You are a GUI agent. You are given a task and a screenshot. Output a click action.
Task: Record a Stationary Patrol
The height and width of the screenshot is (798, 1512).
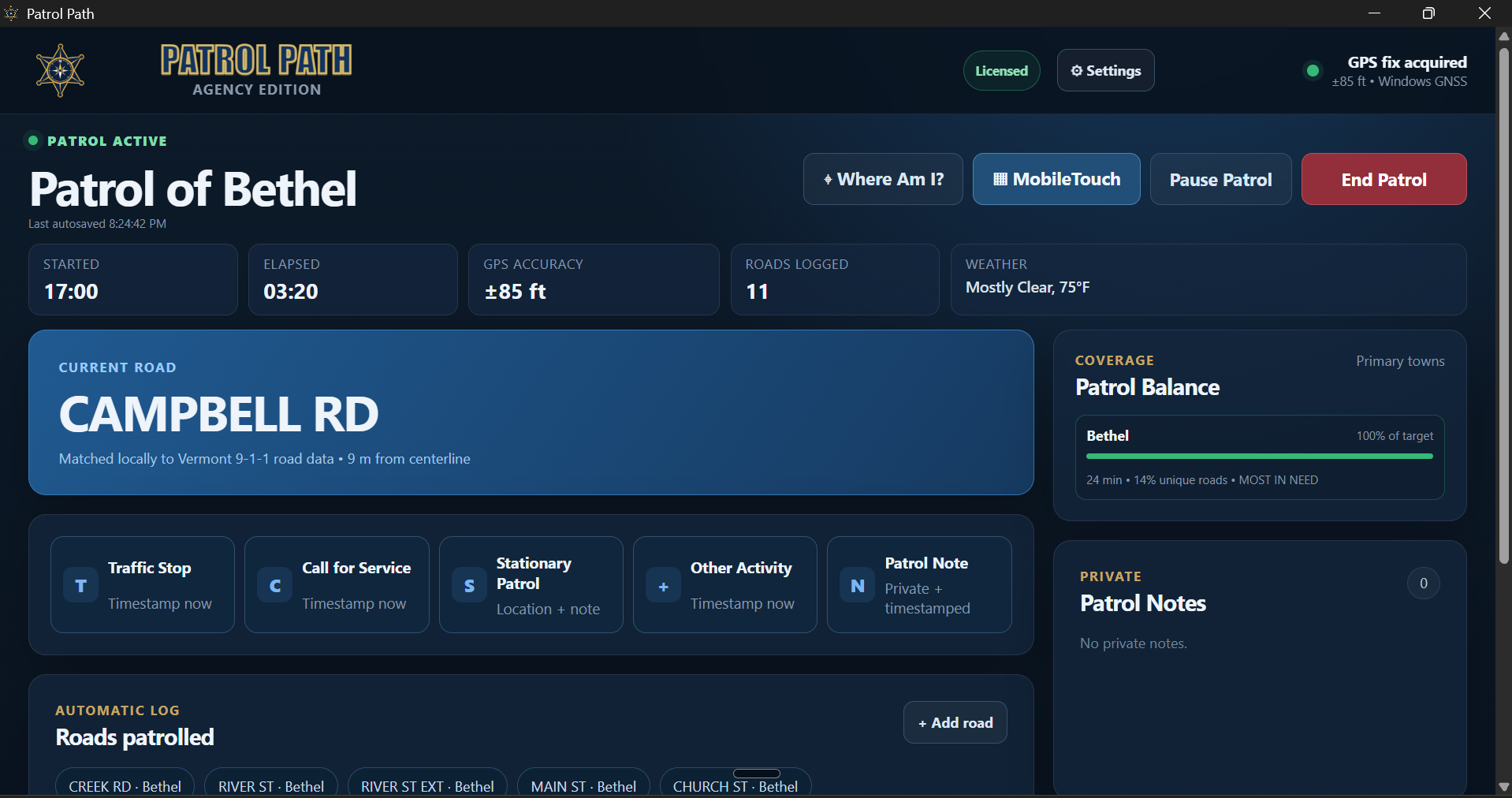[x=531, y=585]
